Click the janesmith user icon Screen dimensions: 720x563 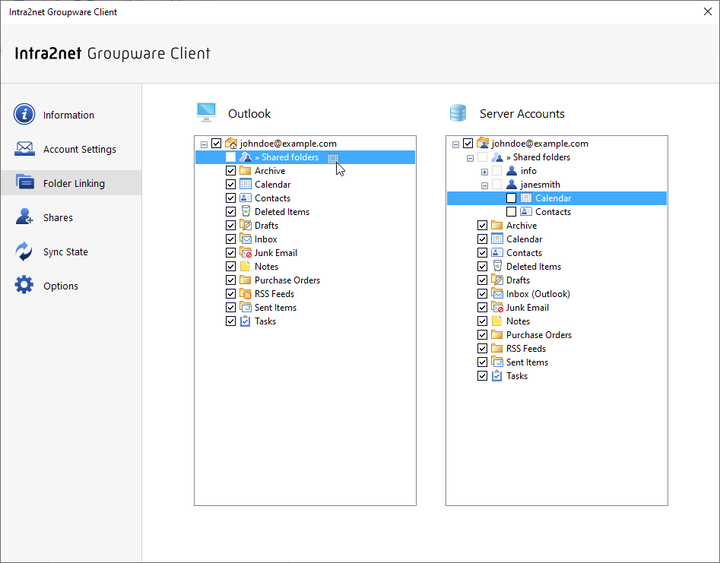pos(511,184)
